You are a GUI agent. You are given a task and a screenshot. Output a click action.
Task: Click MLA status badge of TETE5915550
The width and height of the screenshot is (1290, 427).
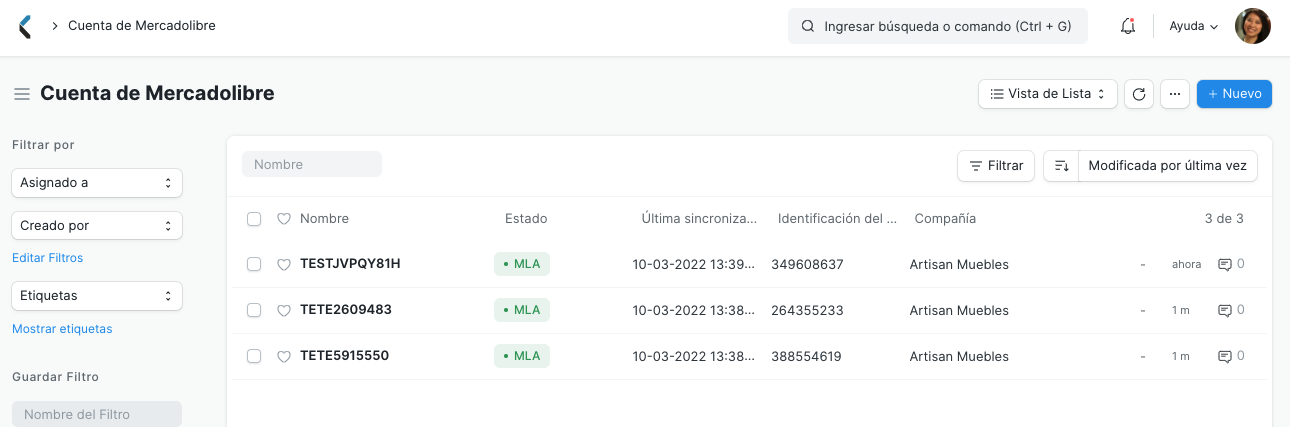pyautogui.click(x=522, y=356)
